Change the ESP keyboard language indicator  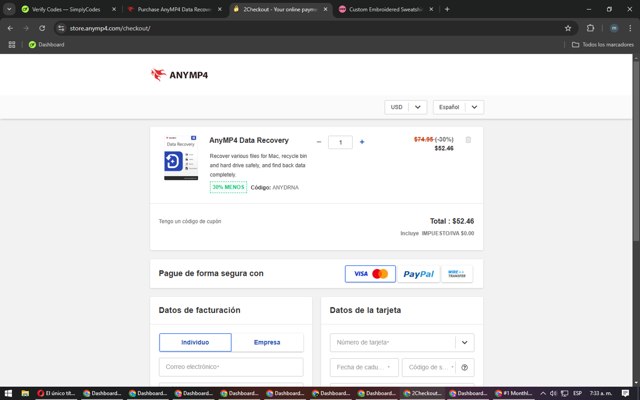click(577, 393)
